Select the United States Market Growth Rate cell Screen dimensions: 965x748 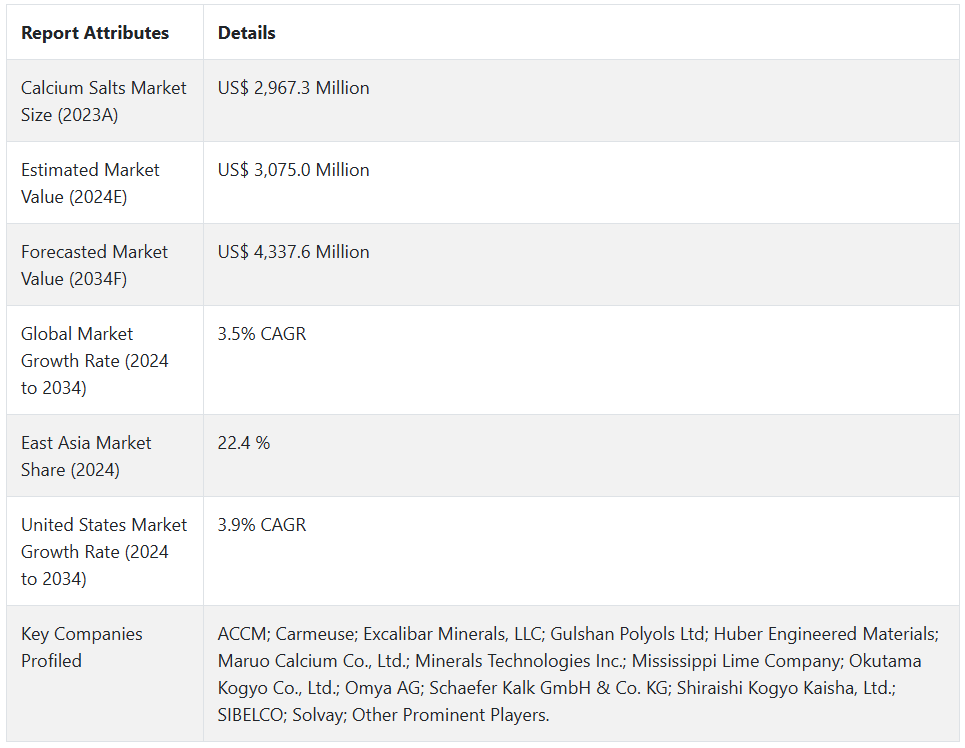[x=104, y=551]
